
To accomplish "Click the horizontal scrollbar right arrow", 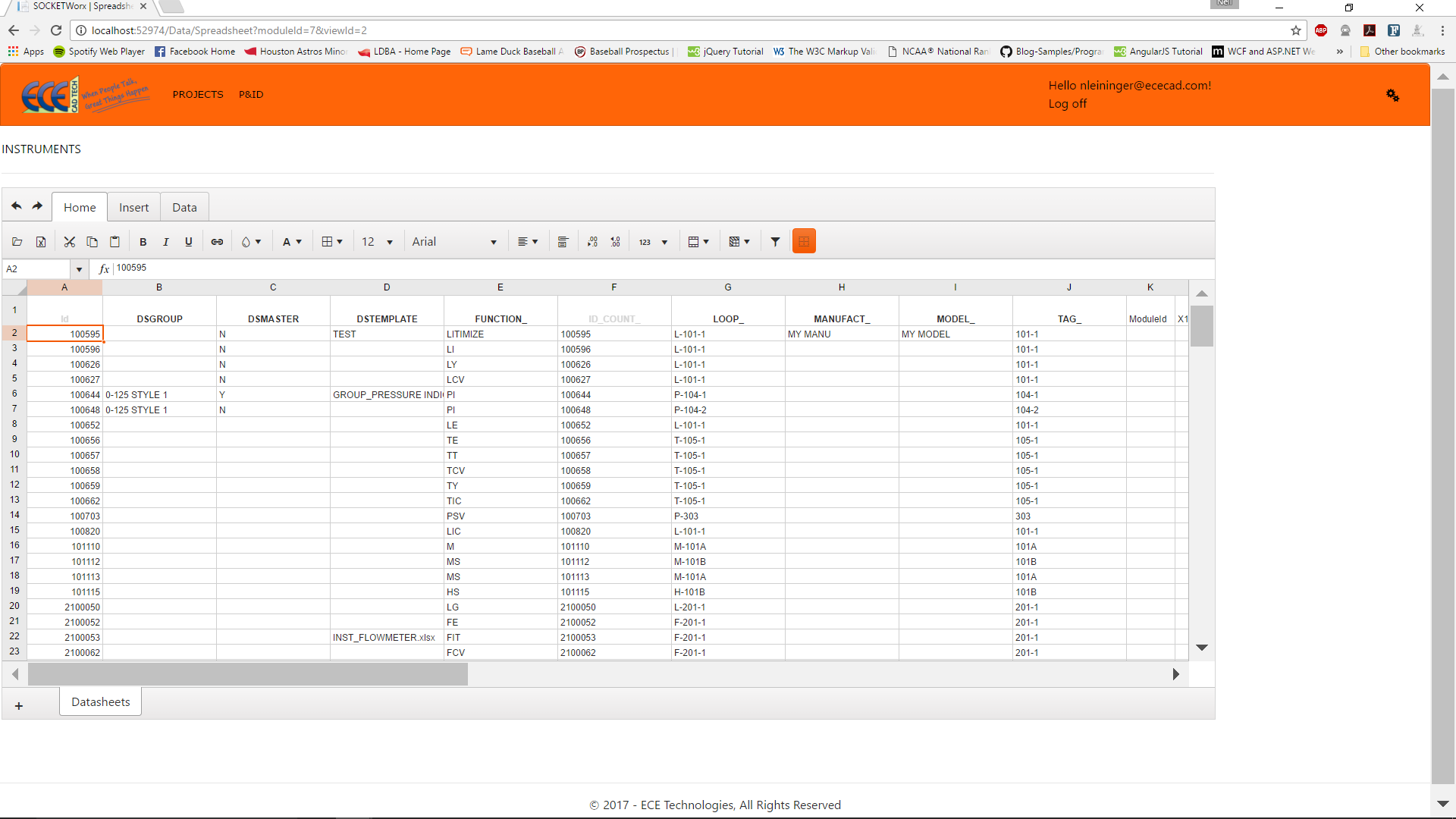I will tap(1175, 674).
